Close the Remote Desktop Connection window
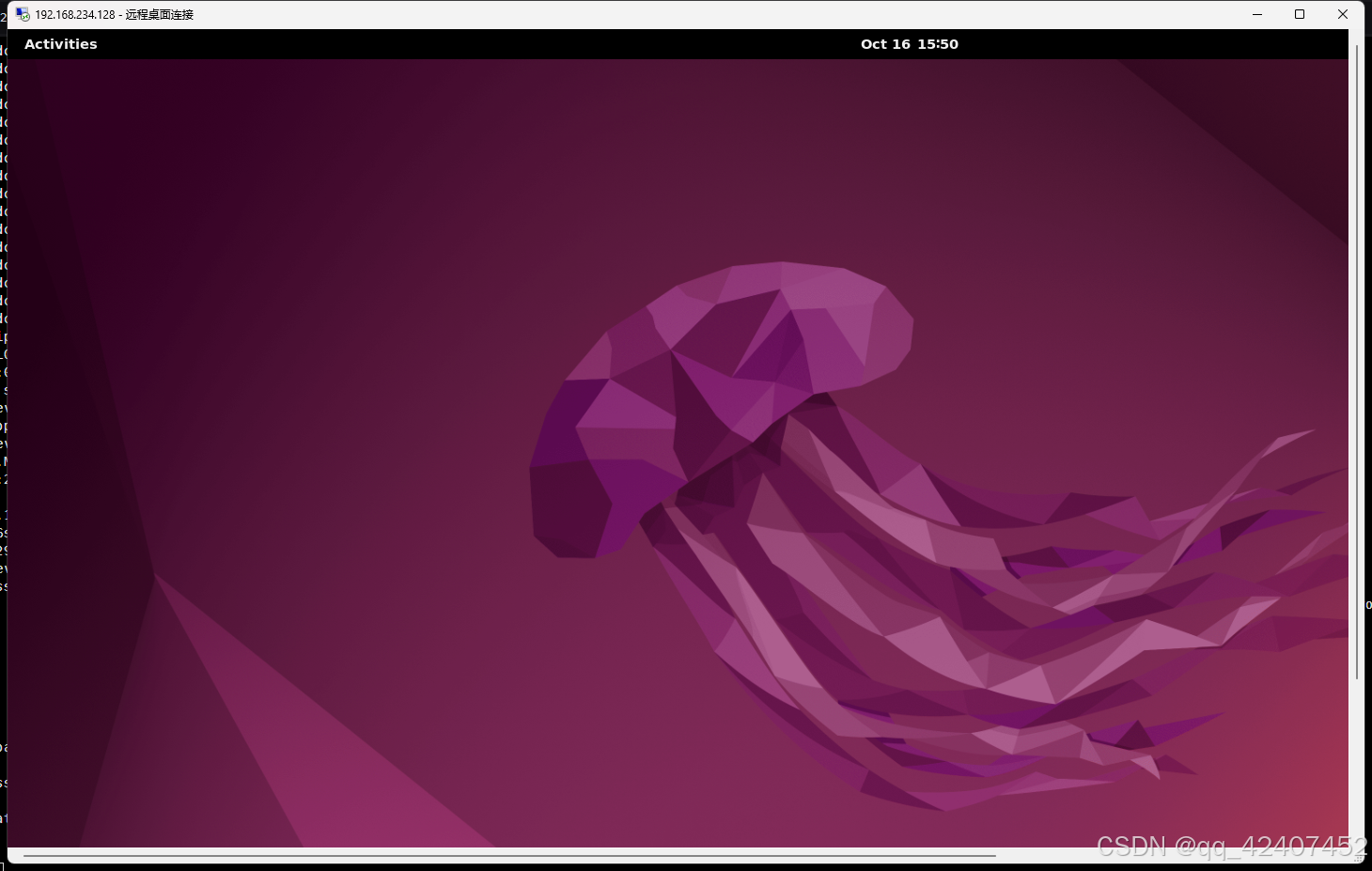The height and width of the screenshot is (871, 1372). point(1343,14)
